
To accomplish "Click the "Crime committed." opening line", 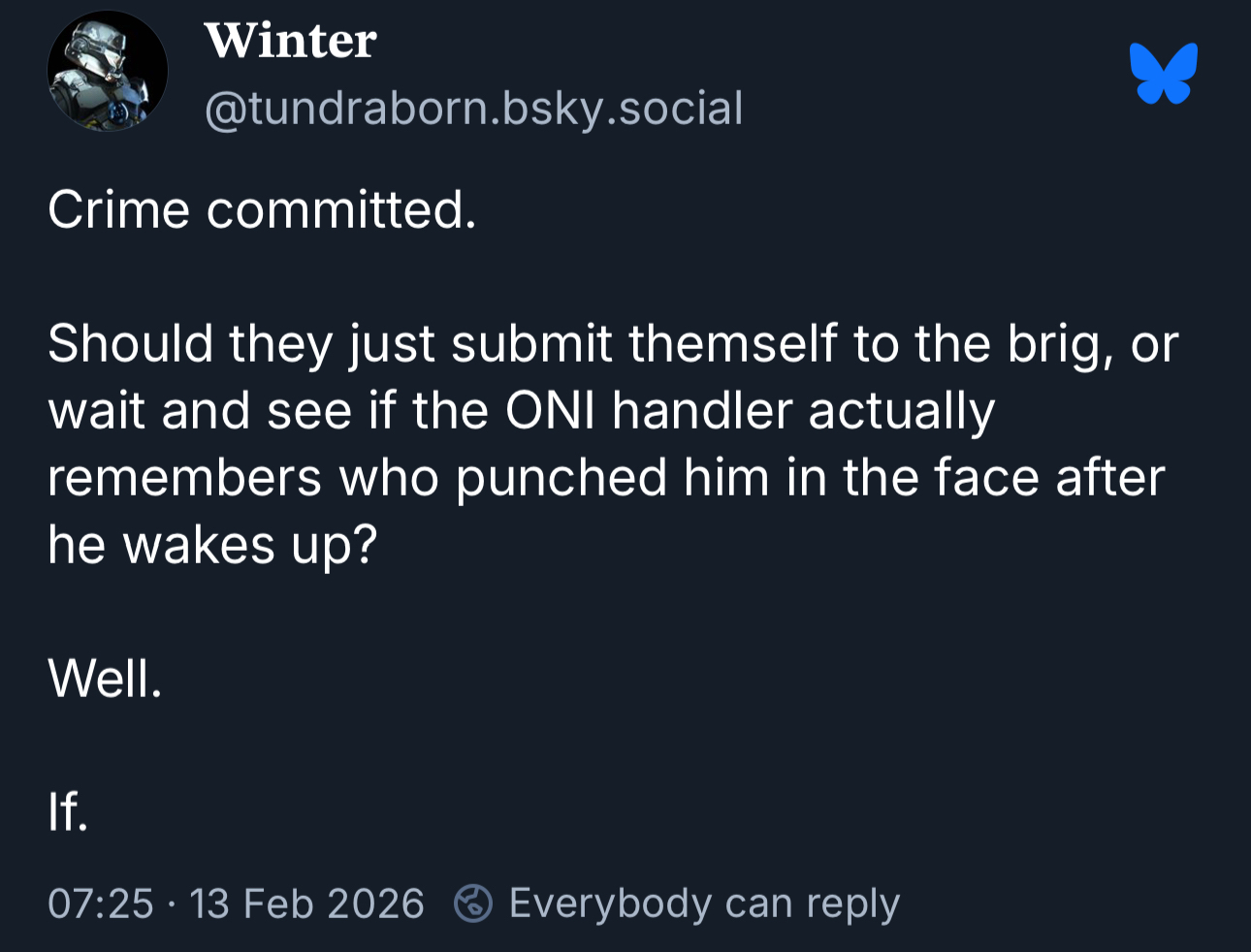I will (x=262, y=209).
